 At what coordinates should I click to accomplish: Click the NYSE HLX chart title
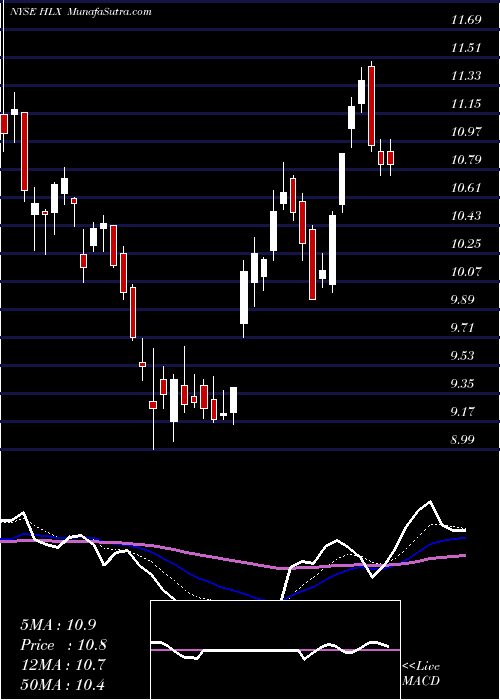point(81,12)
